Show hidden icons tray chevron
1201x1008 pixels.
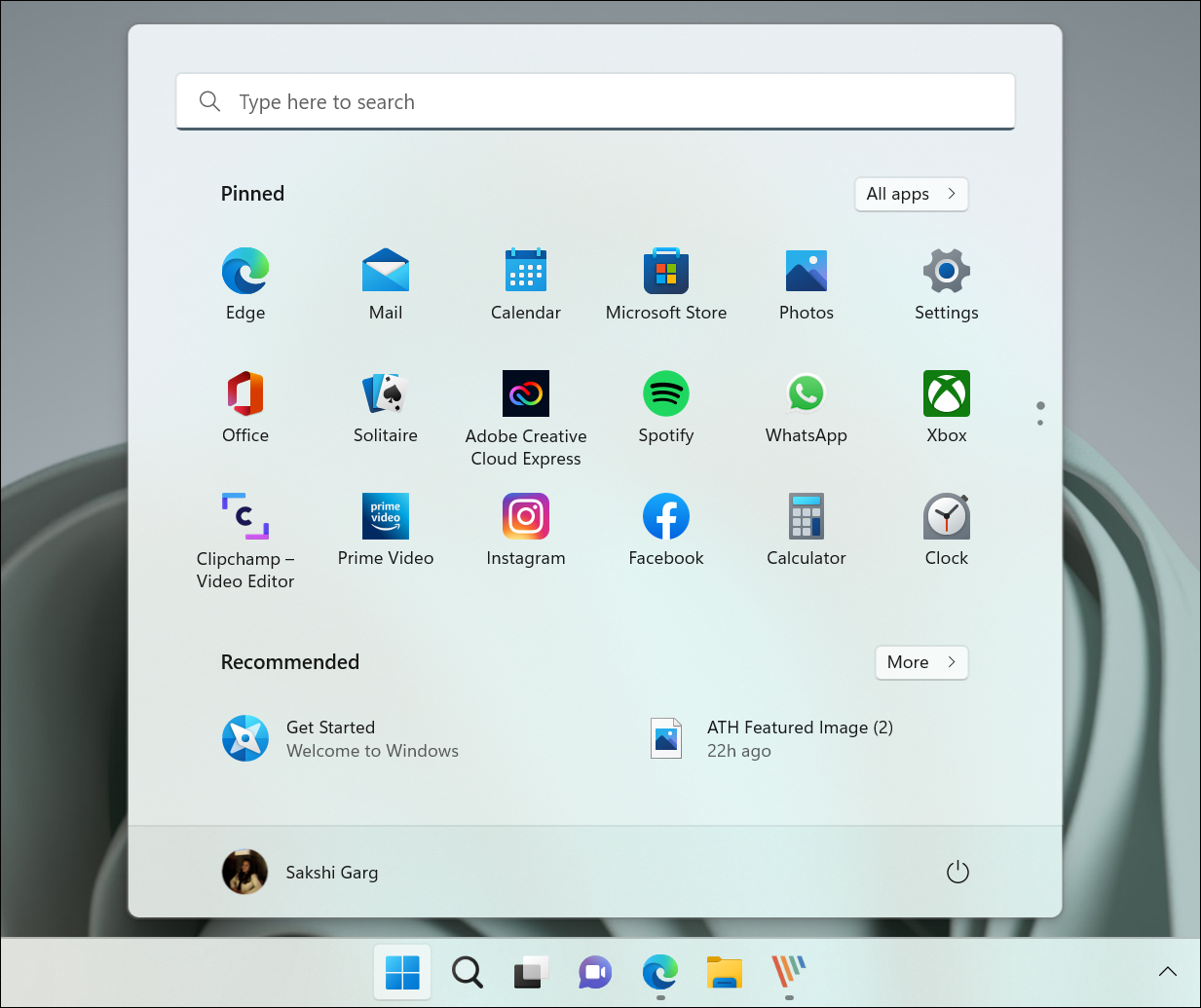[1168, 971]
